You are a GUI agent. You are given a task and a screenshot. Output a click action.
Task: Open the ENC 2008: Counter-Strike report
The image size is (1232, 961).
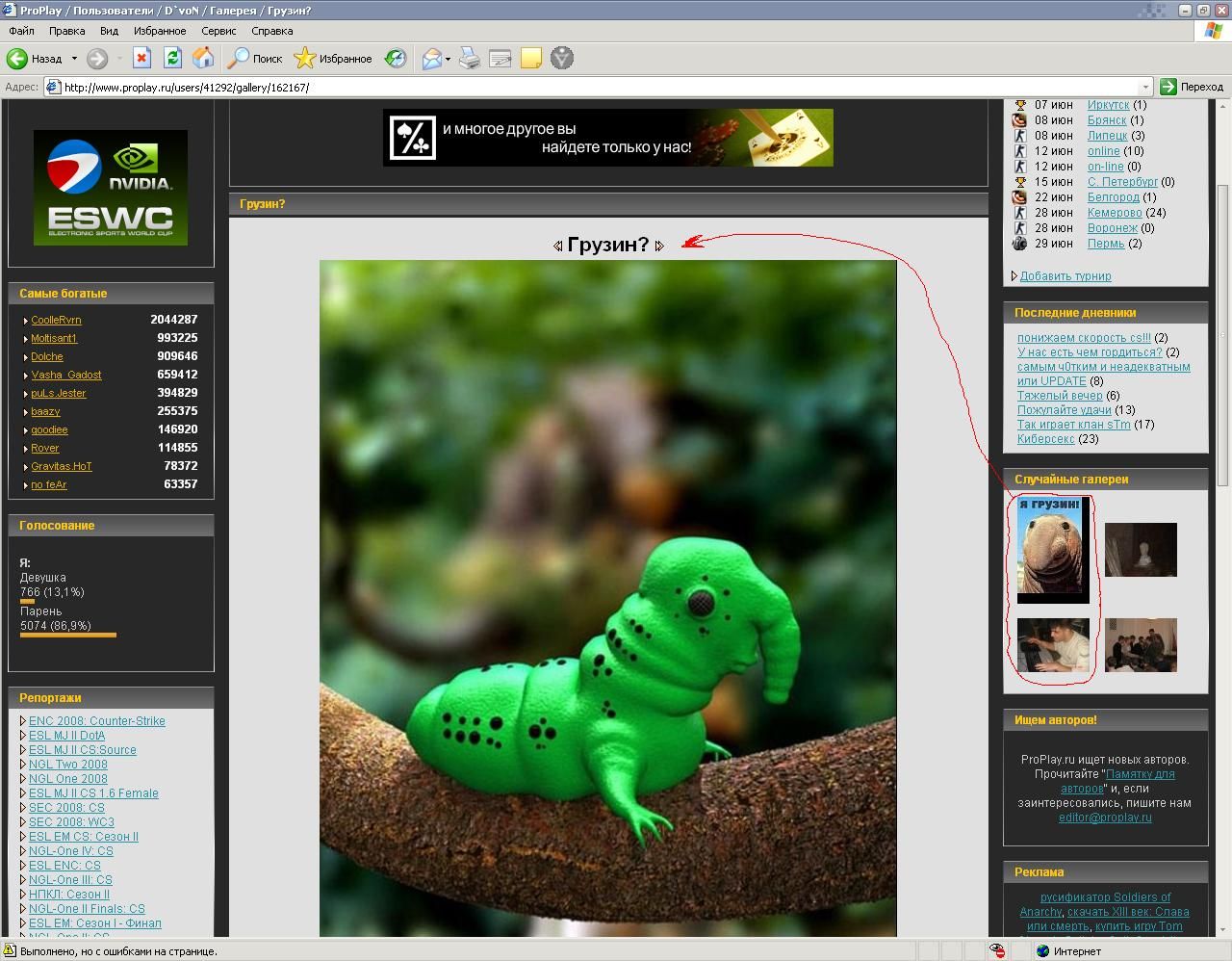(97, 721)
